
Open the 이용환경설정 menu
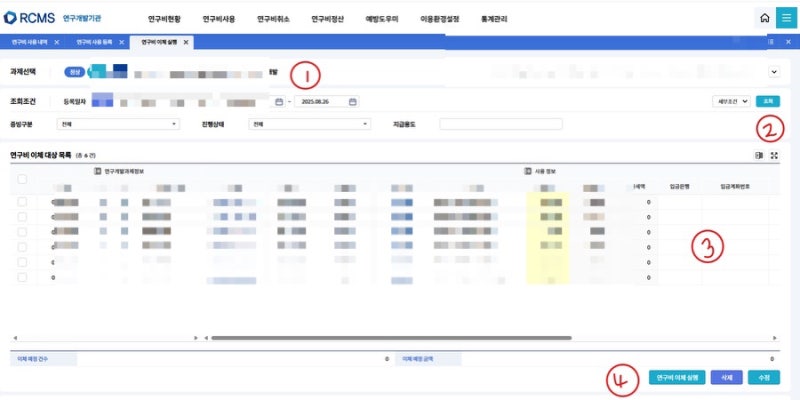[x=440, y=19]
